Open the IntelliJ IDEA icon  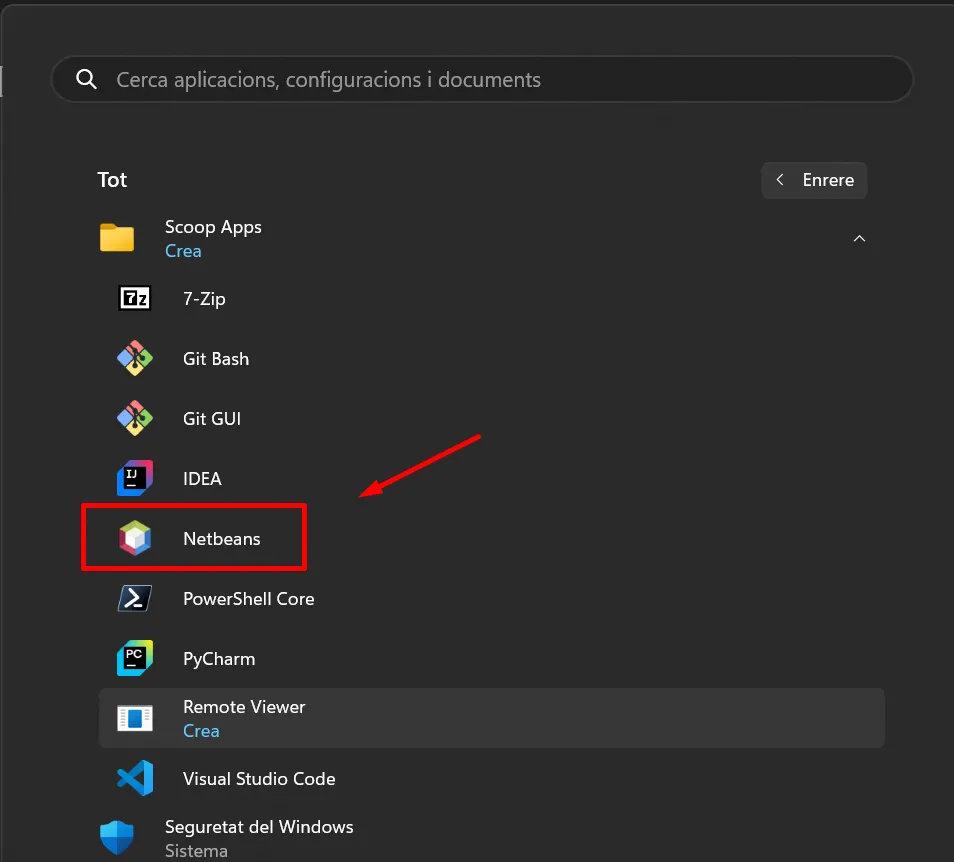pyautogui.click(x=135, y=478)
